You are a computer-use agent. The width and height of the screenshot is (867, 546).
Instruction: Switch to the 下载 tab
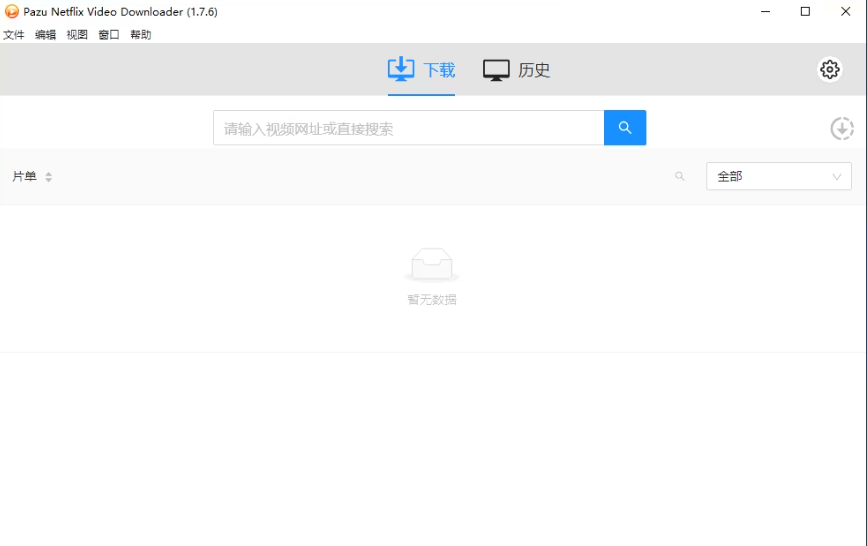[421, 70]
